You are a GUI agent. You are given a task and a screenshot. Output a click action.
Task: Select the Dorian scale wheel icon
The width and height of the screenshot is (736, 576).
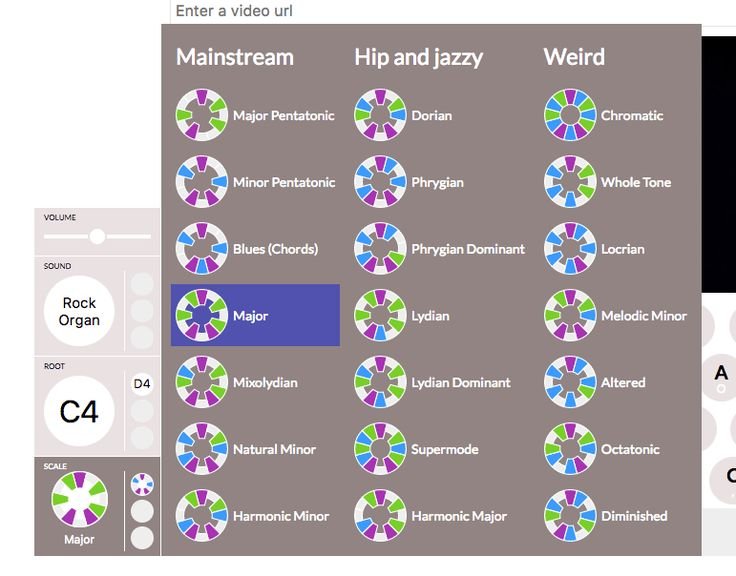coord(380,115)
